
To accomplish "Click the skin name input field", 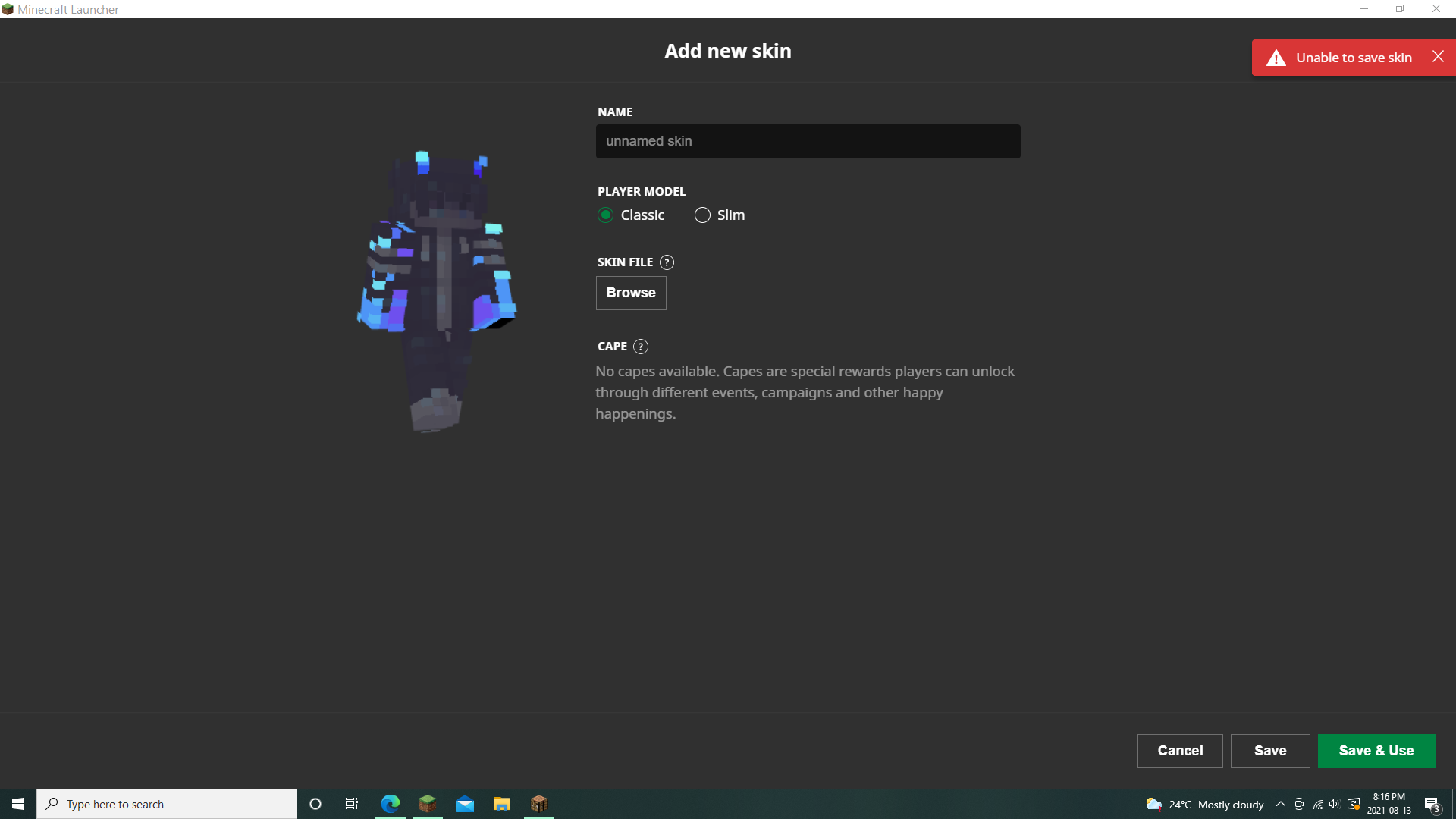I will click(x=808, y=141).
